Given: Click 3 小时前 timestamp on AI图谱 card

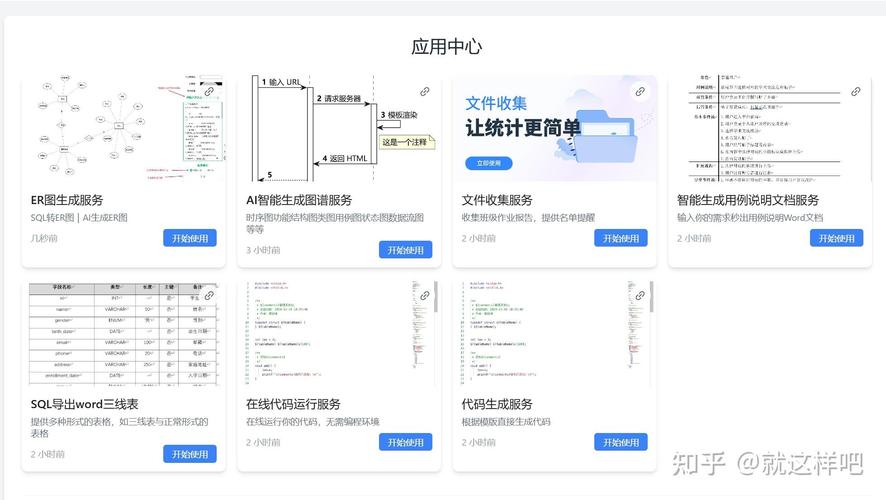Looking at the screenshot, I should click(x=263, y=250).
